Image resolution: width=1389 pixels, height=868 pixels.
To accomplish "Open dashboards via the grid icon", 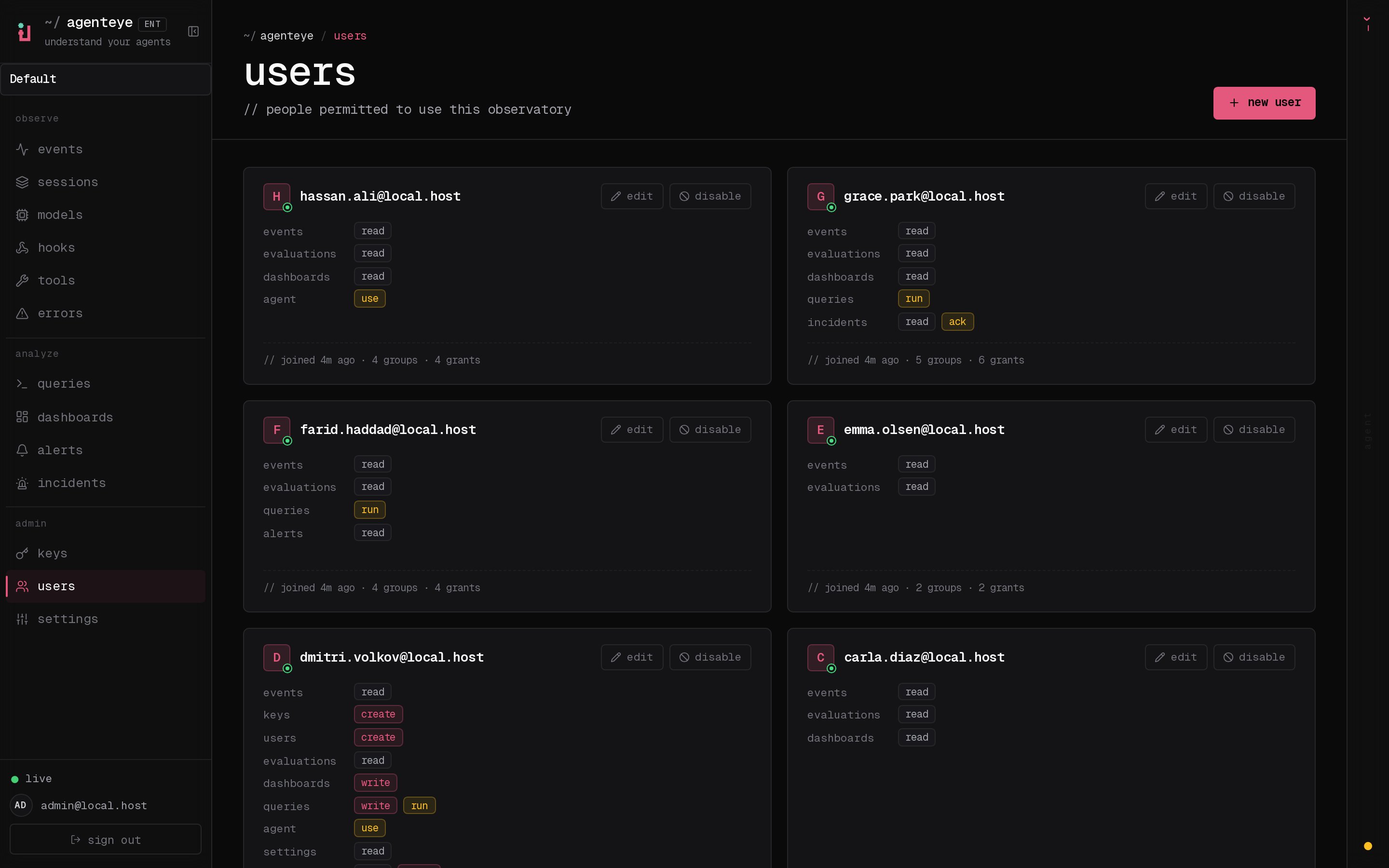I will click(22, 417).
